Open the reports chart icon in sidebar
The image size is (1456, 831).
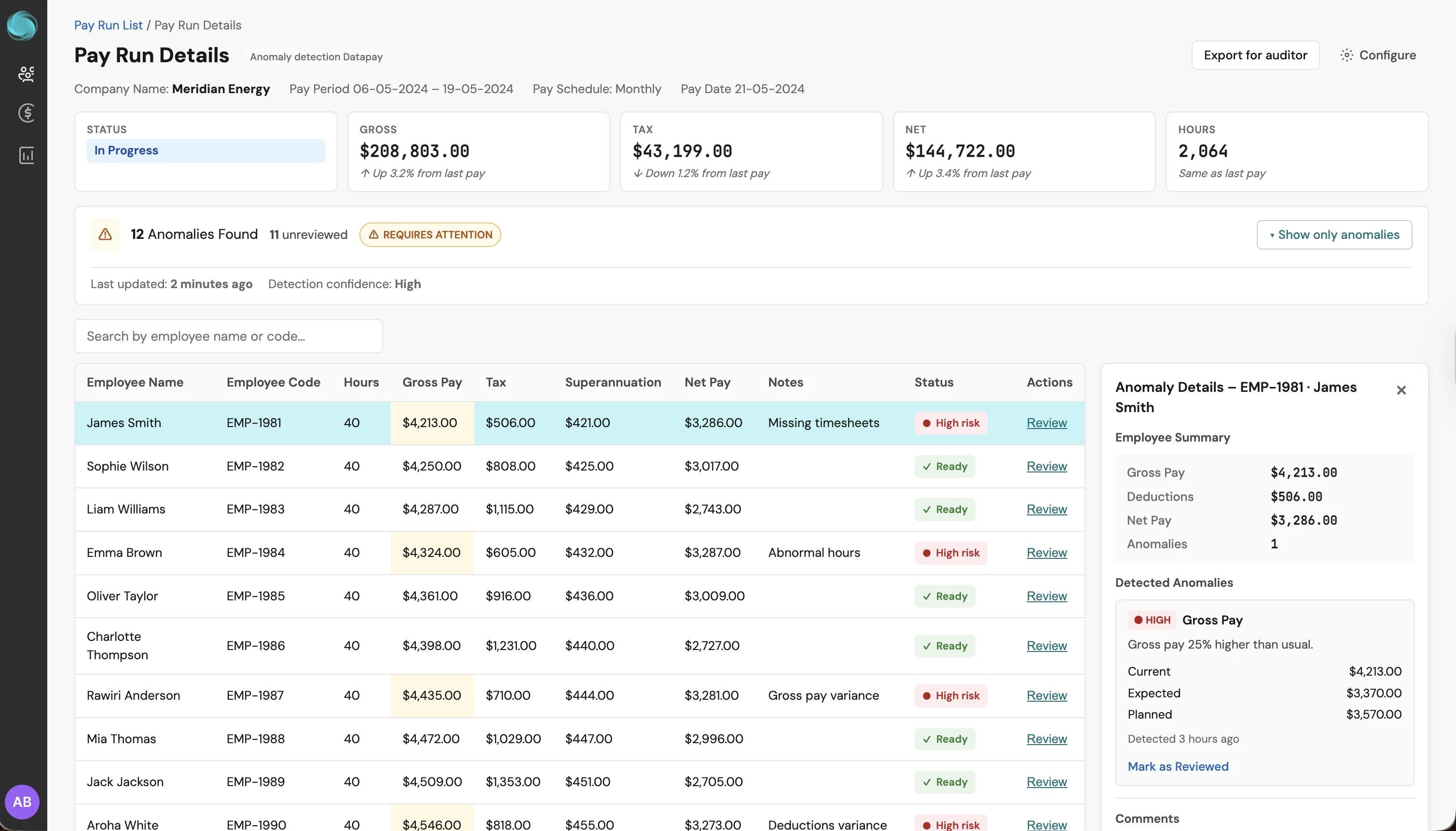26,155
